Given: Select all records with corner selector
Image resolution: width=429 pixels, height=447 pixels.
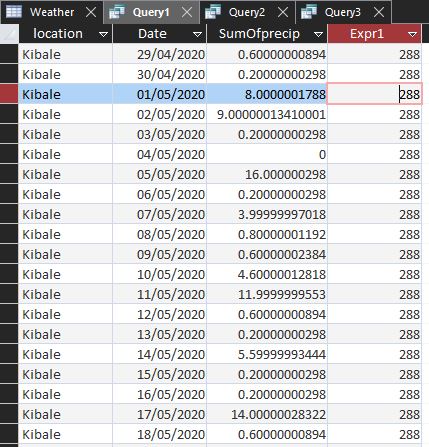Looking at the screenshot, I should 9,34.
